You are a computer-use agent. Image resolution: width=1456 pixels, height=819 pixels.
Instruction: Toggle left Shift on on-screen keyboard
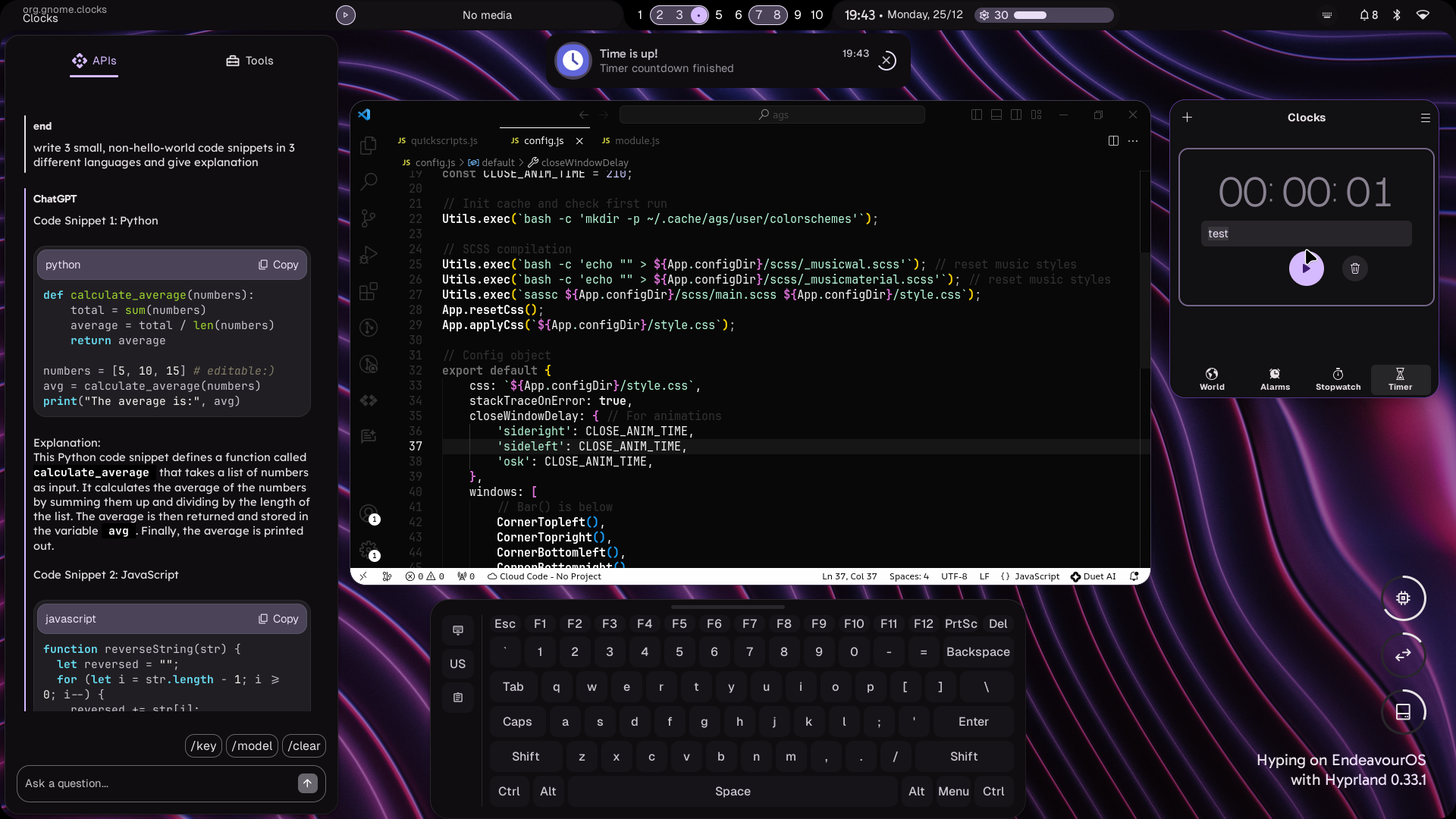526,757
